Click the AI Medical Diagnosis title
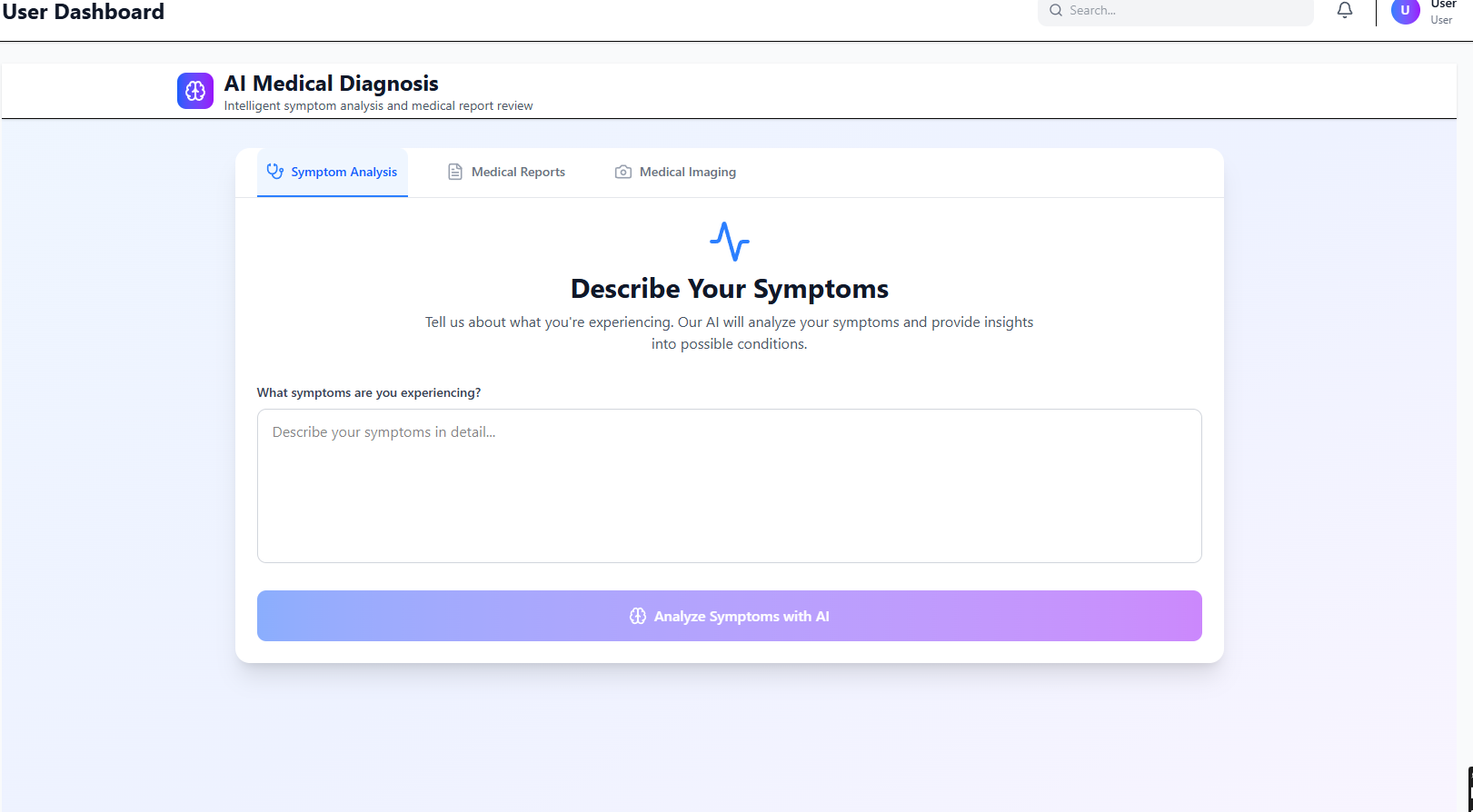This screenshot has width=1473, height=812. [x=332, y=84]
